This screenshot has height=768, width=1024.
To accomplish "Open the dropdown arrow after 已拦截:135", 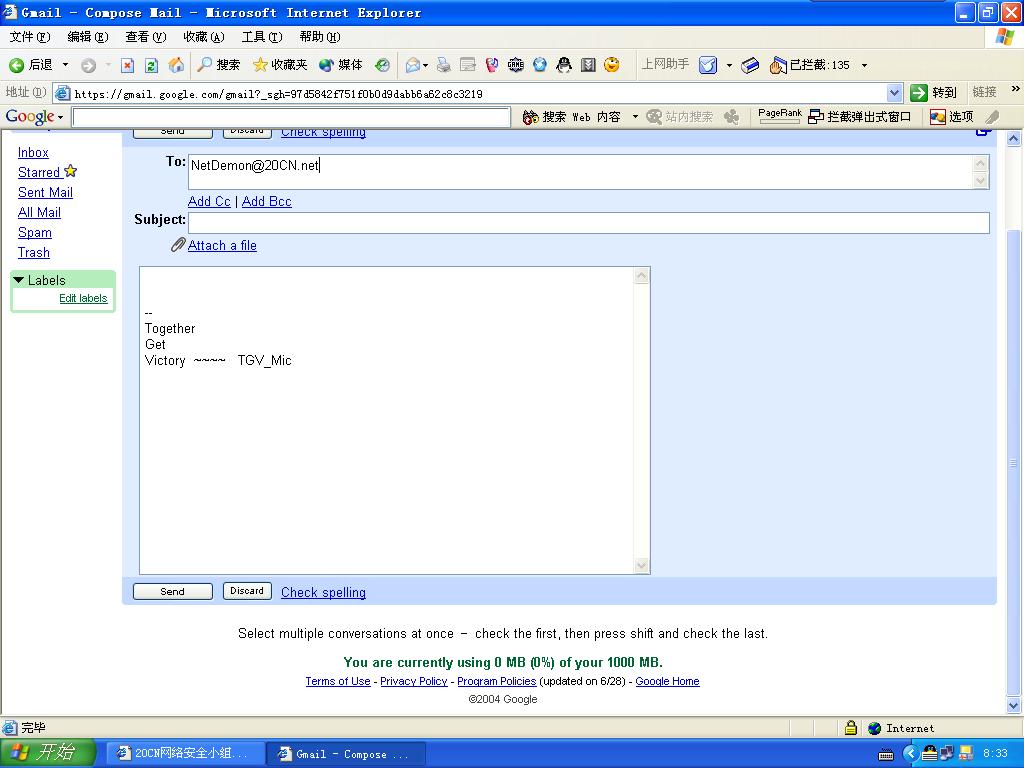I will tap(865, 65).
